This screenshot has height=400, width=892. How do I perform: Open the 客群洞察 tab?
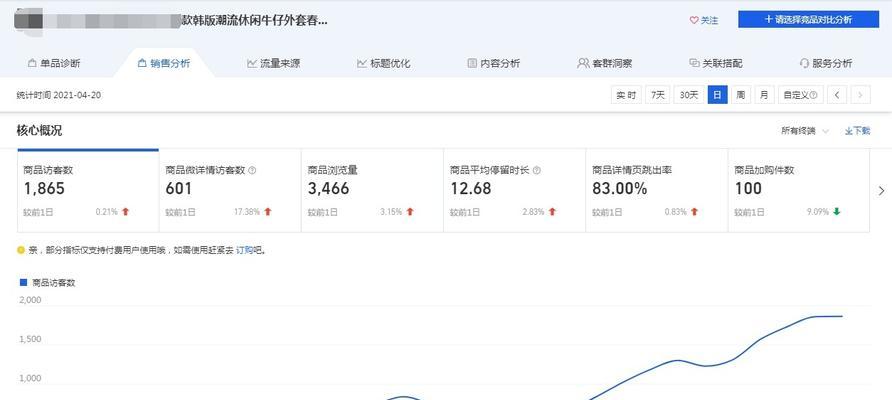pyautogui.click(x=604, y=63)
